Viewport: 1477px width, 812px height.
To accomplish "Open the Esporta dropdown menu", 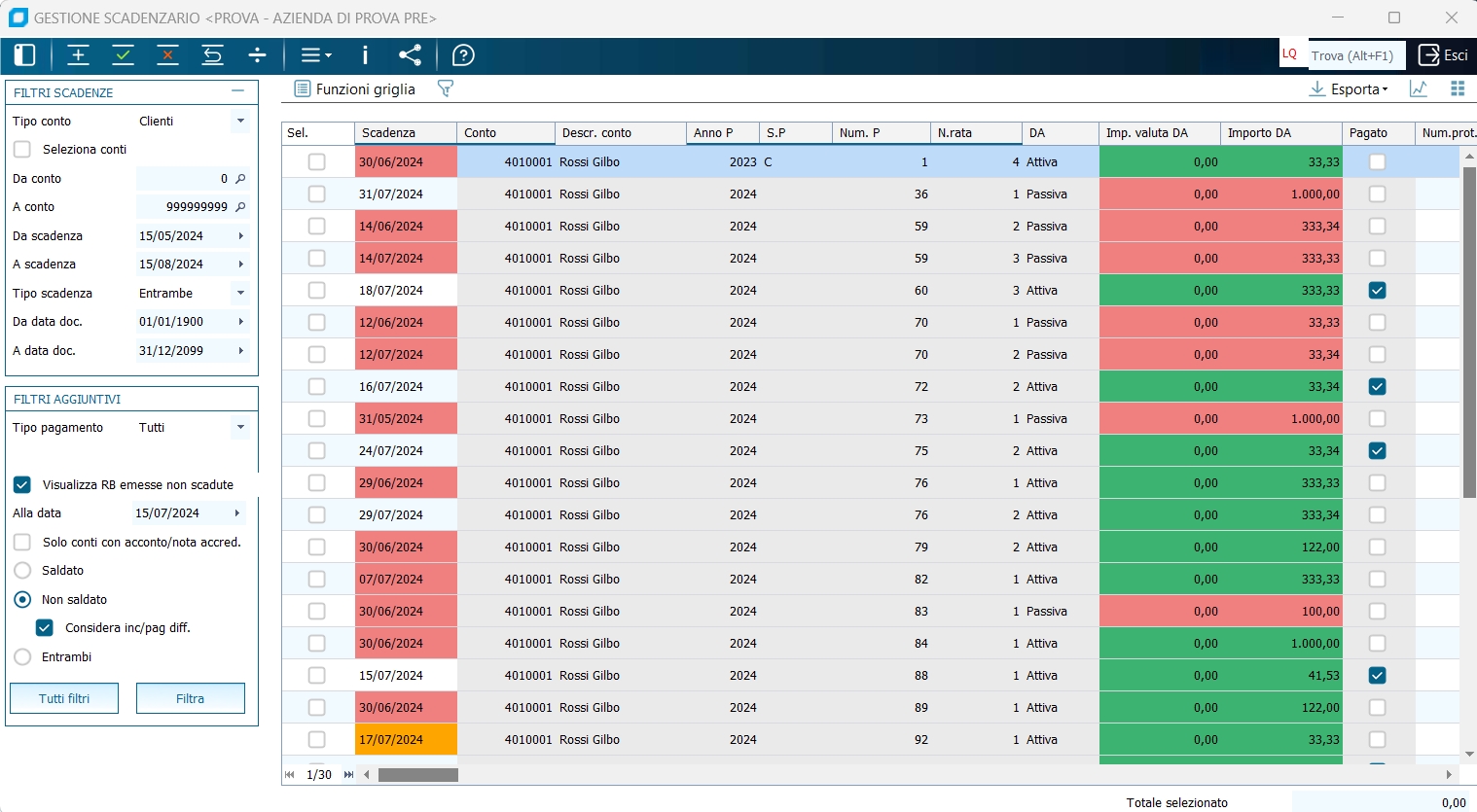I will point(1350,88).
